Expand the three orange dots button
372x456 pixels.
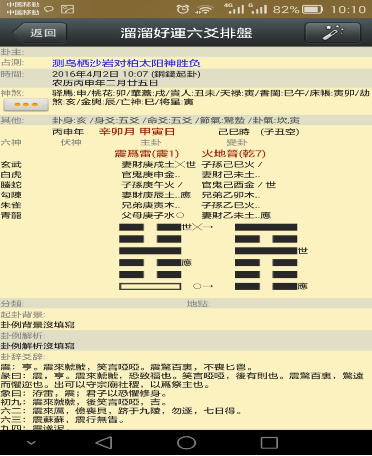click(26, 105)
